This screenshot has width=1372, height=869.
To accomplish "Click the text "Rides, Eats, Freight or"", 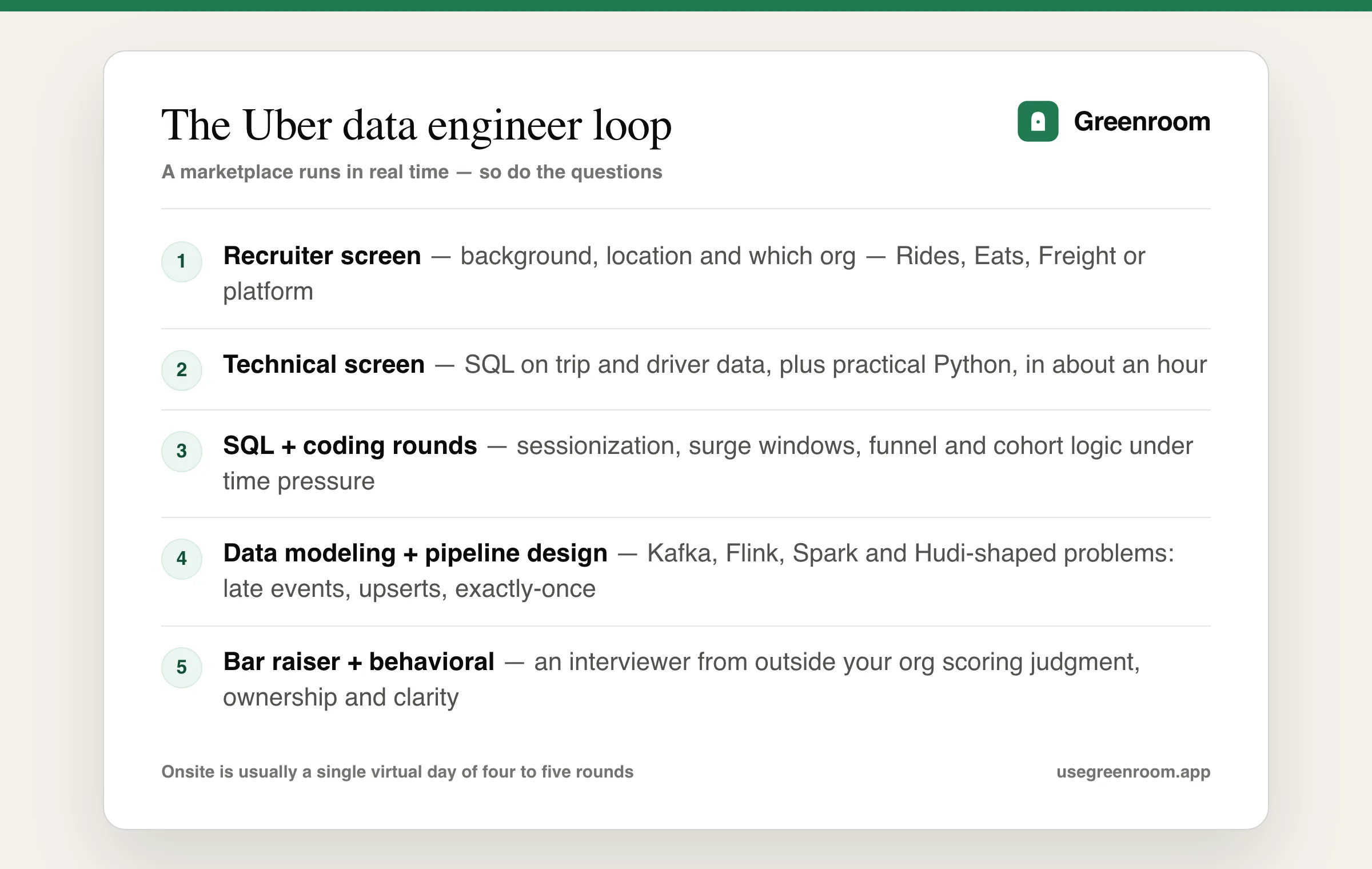I will (1020, 256).
